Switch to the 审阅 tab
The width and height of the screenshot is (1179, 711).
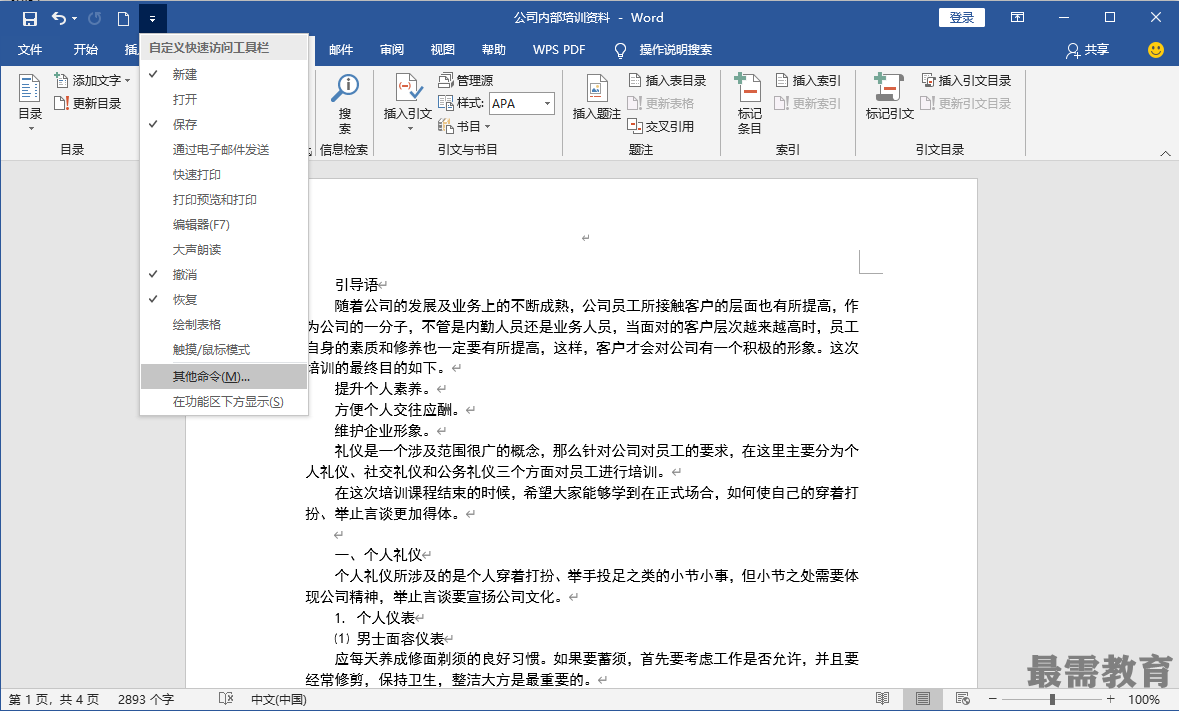point(392,50)
